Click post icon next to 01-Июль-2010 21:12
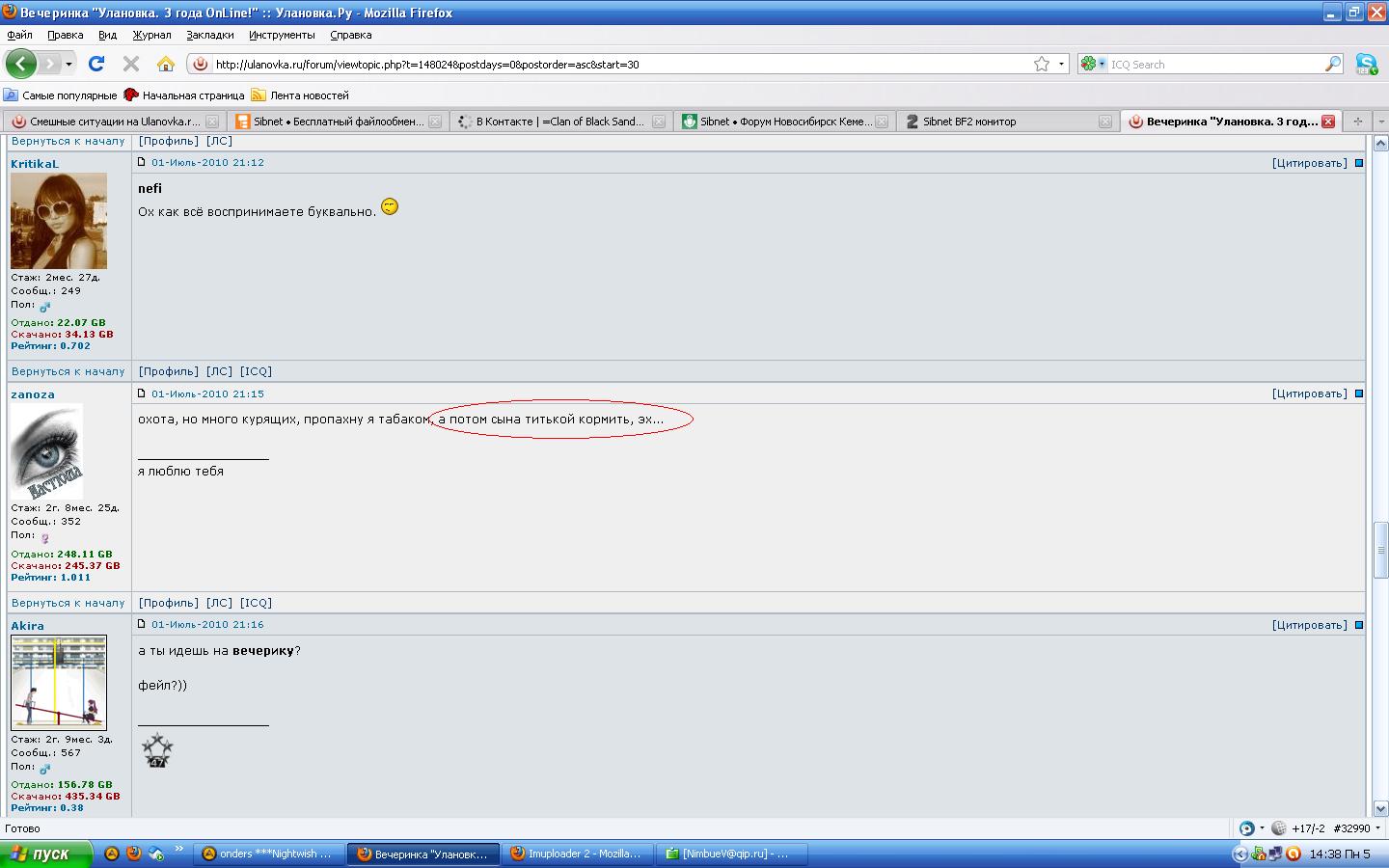1389x868 pixels. click(142, 162)
